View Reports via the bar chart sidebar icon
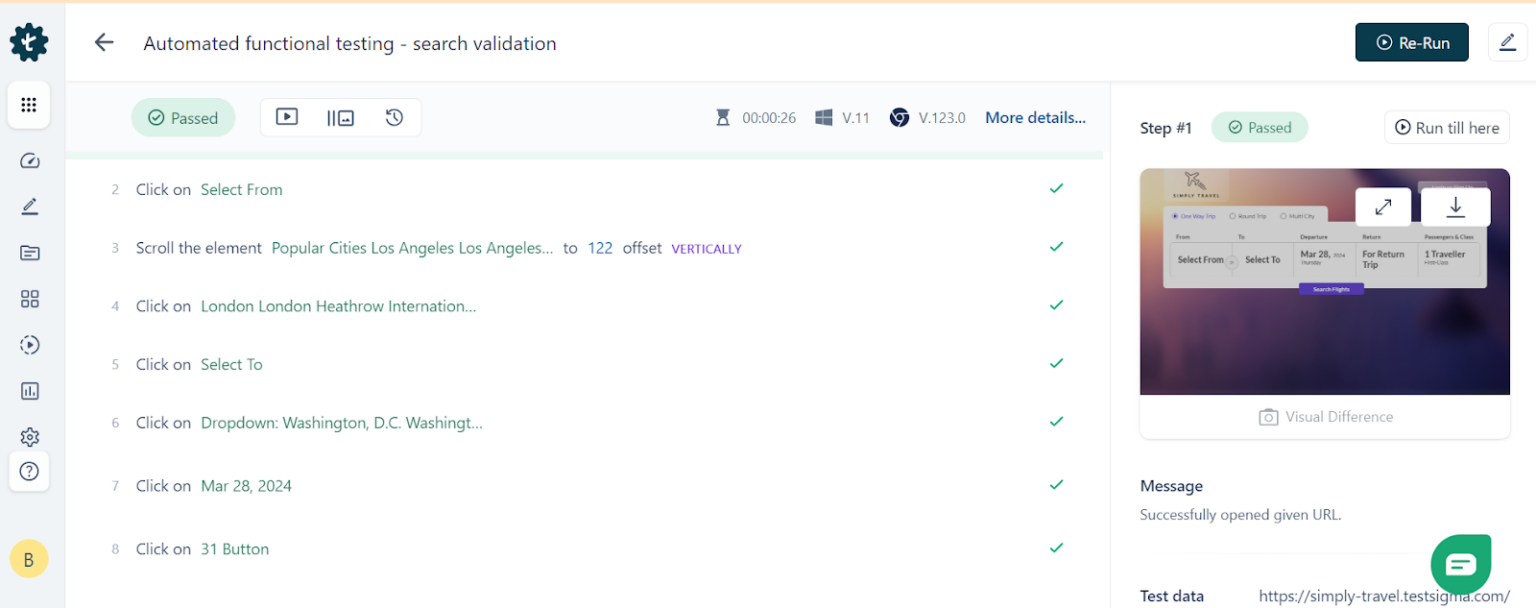Image resolution: width=1536 pixels, height=608 pixels. [29, 390]
